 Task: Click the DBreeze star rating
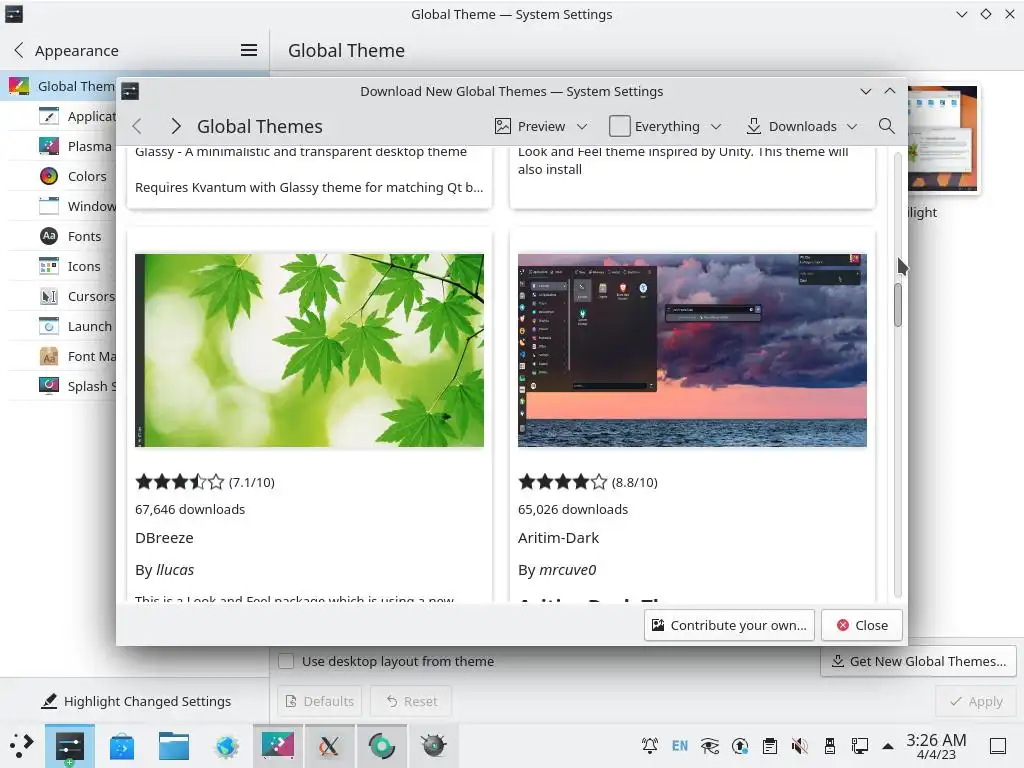180,483
